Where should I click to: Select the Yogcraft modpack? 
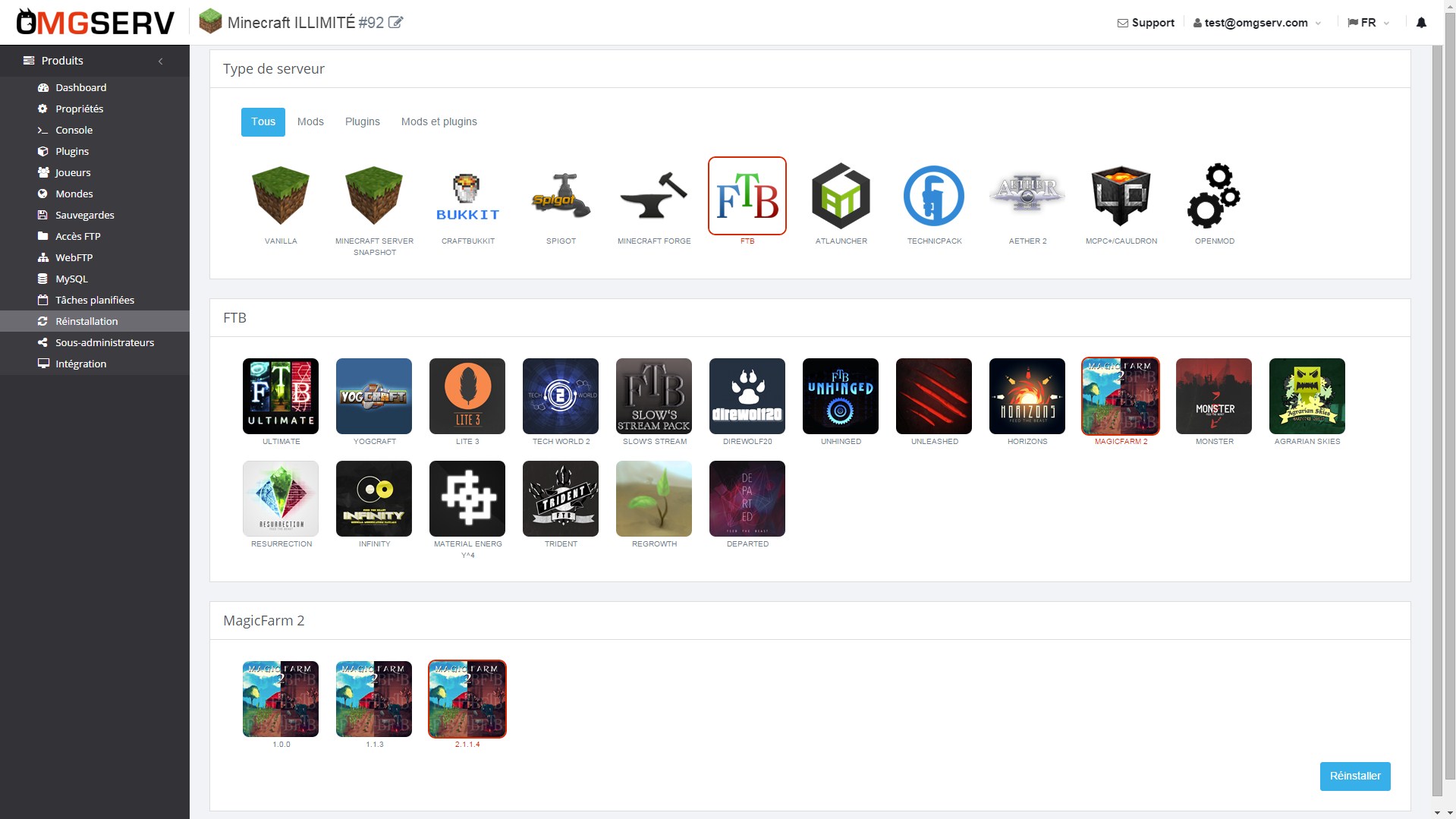[x=374, y=396]
